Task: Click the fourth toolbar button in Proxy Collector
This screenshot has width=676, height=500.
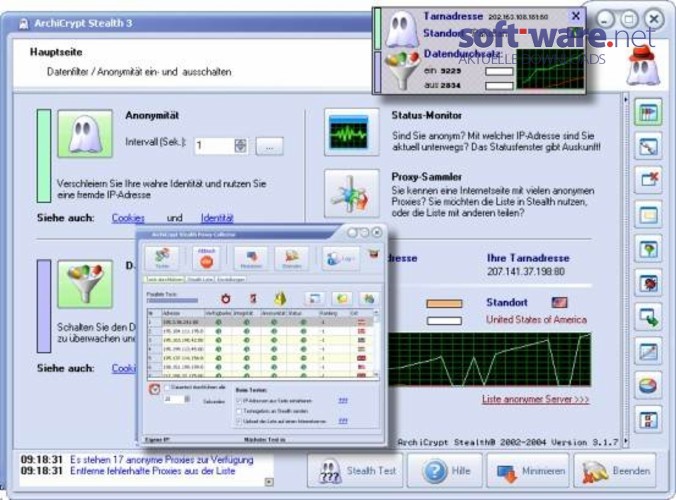Action: 291,258
